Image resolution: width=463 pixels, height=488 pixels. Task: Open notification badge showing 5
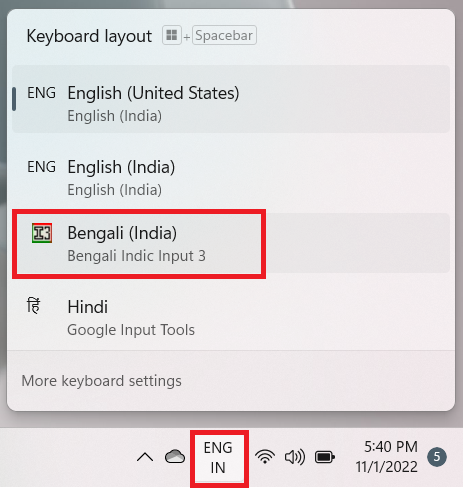click(x=437, y=457)
